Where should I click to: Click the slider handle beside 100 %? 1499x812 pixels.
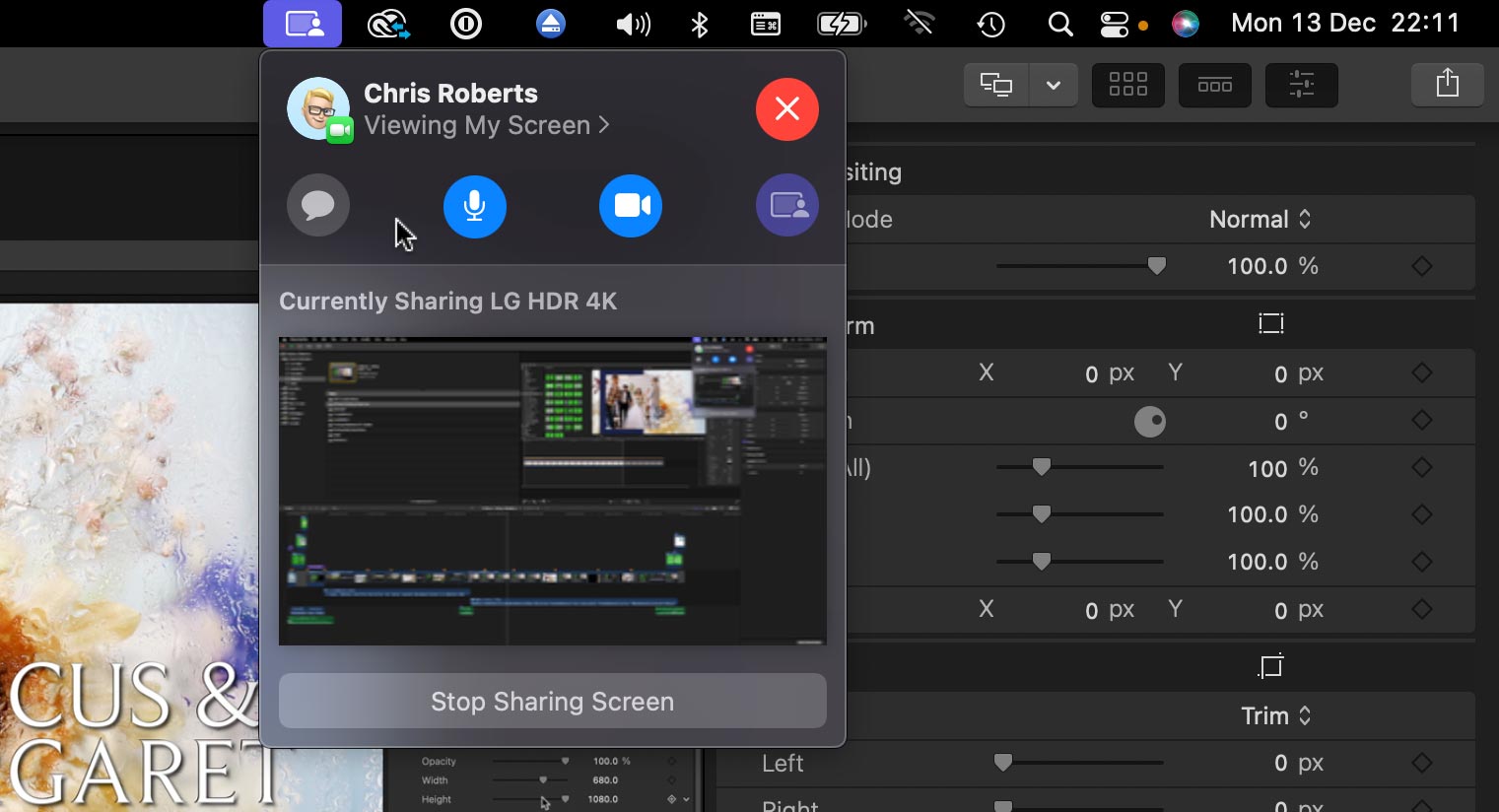click(1042, 467)
